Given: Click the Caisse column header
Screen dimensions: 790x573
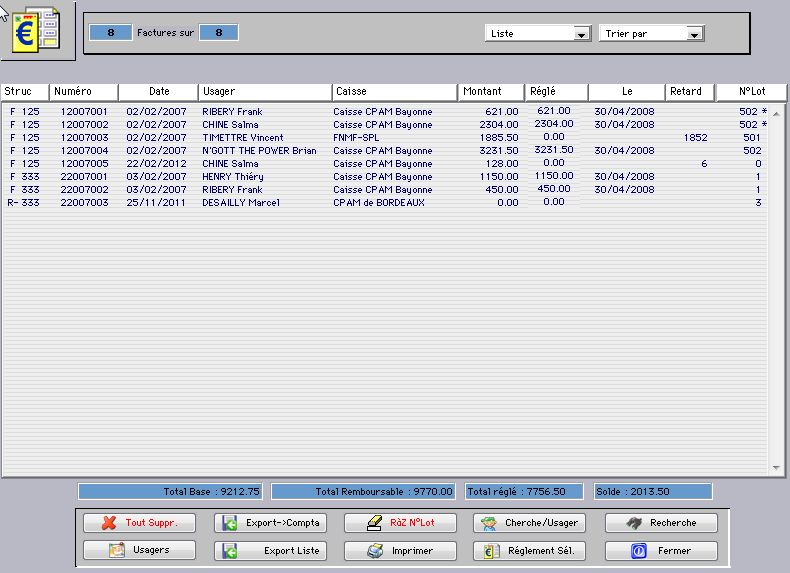Looking at the screenshot, I should click(394, 92).
